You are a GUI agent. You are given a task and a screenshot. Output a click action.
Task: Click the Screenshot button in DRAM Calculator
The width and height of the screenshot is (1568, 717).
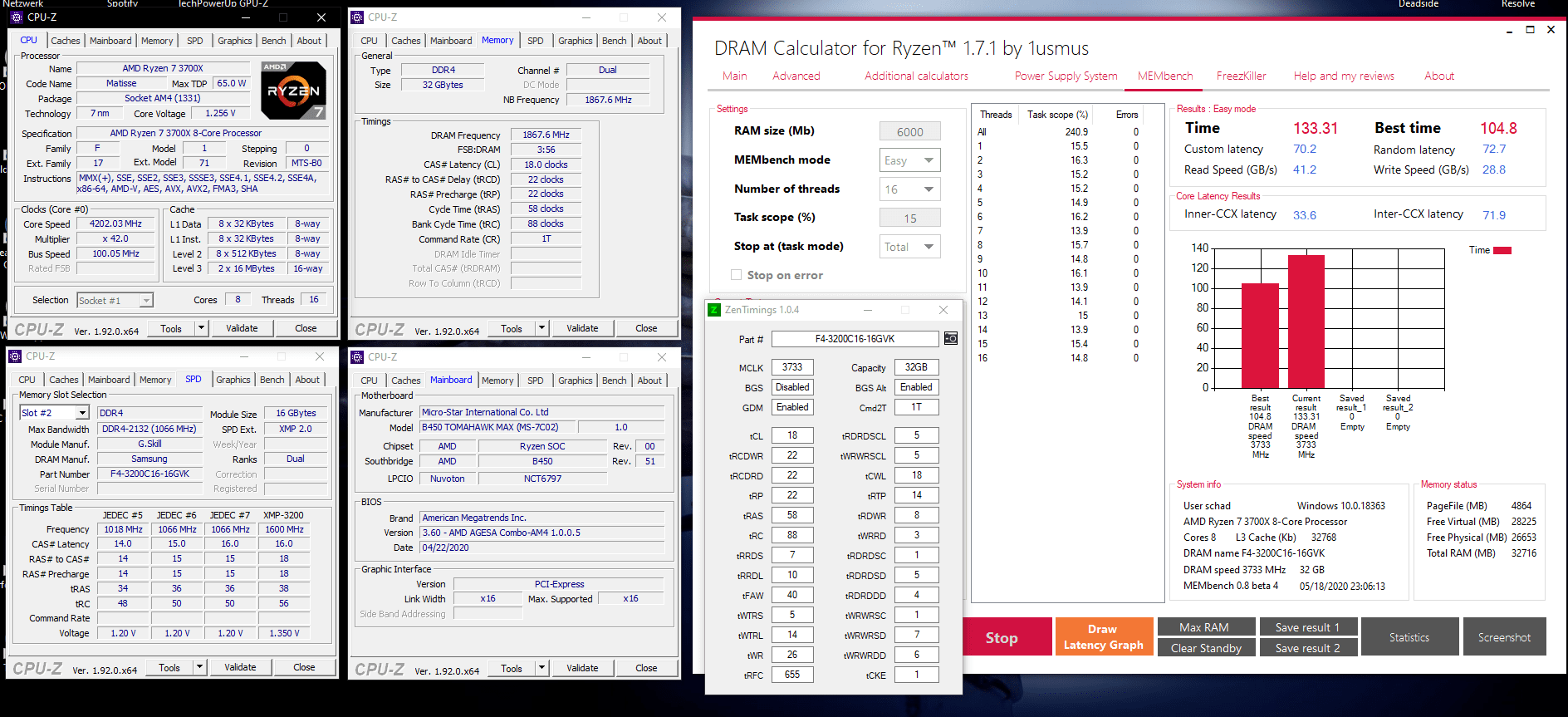1504,637
